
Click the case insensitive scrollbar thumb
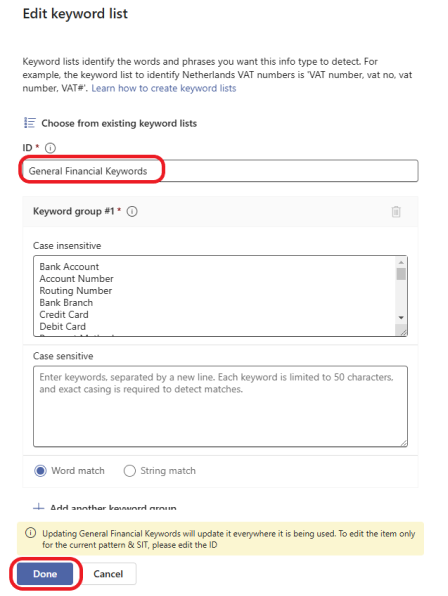point(401,274)
